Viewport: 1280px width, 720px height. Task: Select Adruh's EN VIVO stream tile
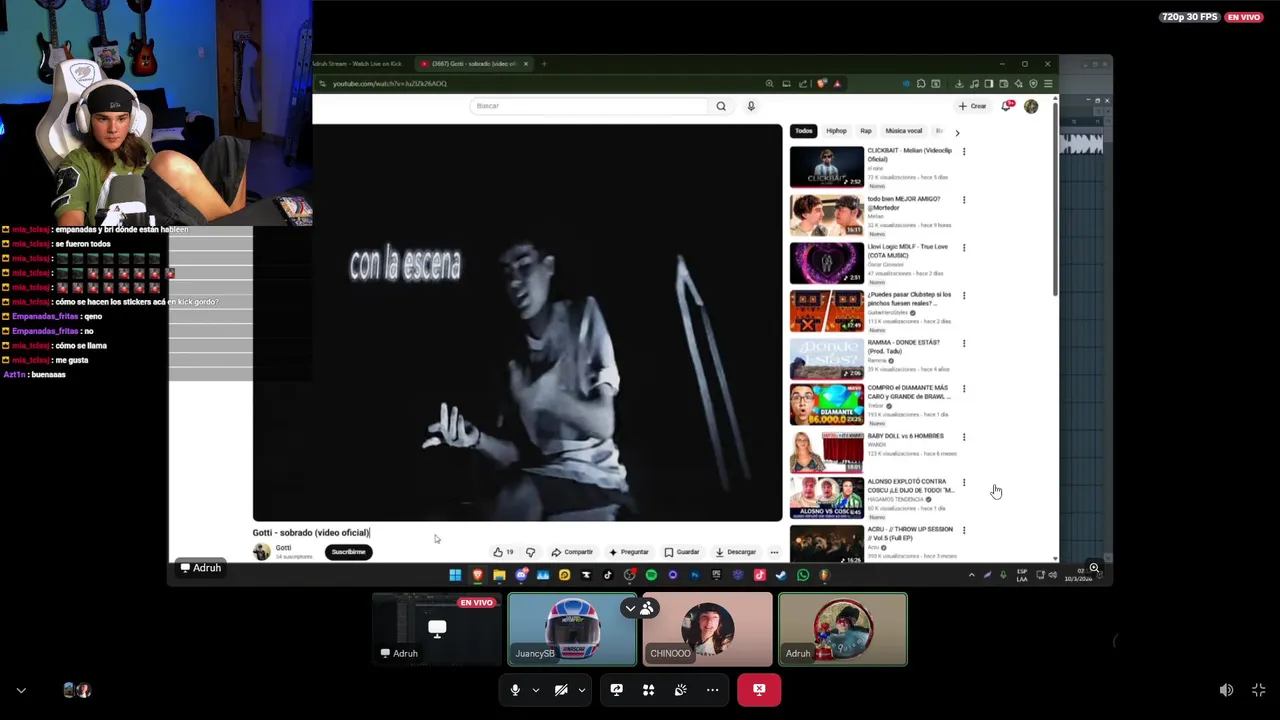[x=437, y=629]
